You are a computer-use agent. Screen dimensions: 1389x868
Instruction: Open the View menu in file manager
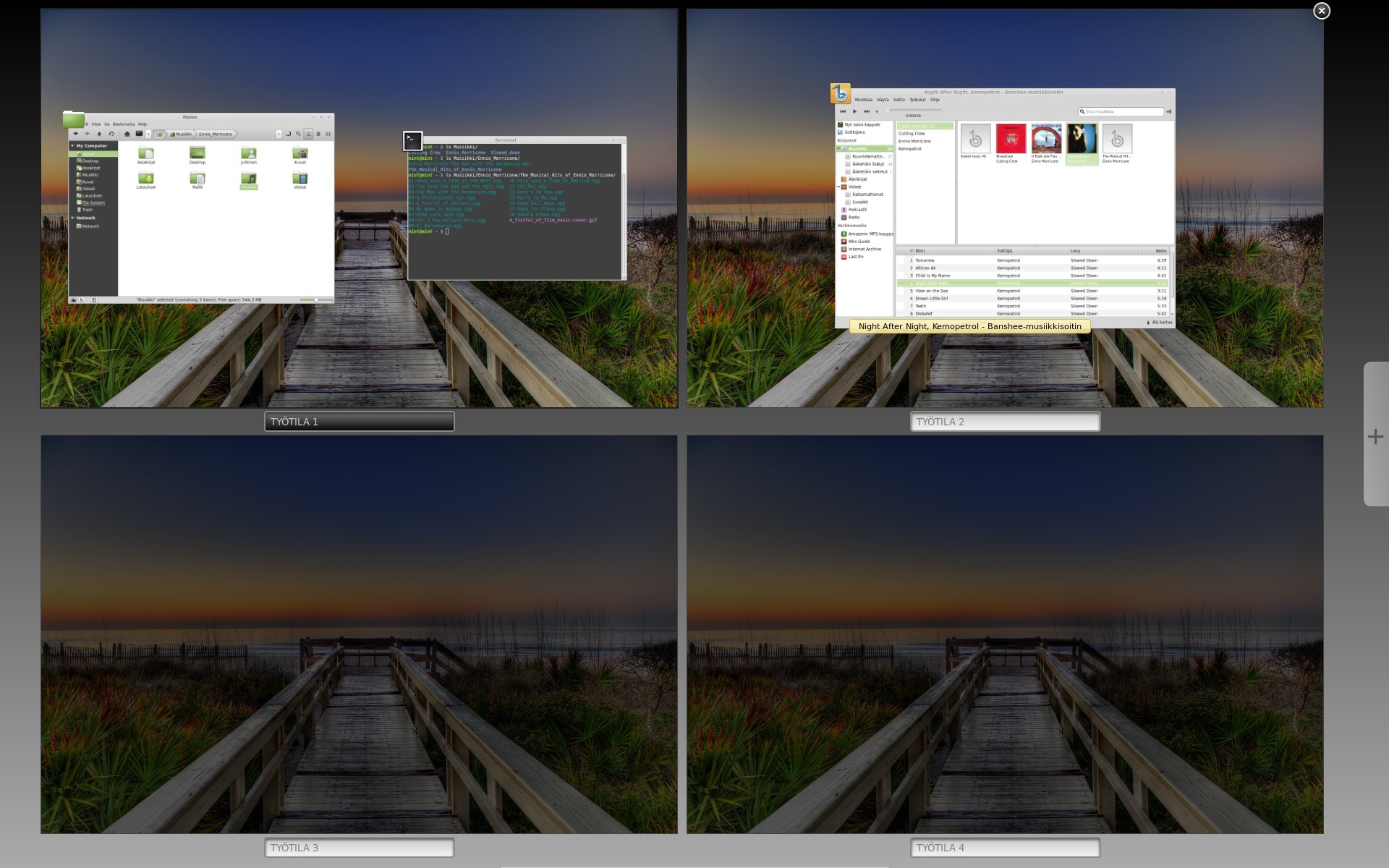96,124
